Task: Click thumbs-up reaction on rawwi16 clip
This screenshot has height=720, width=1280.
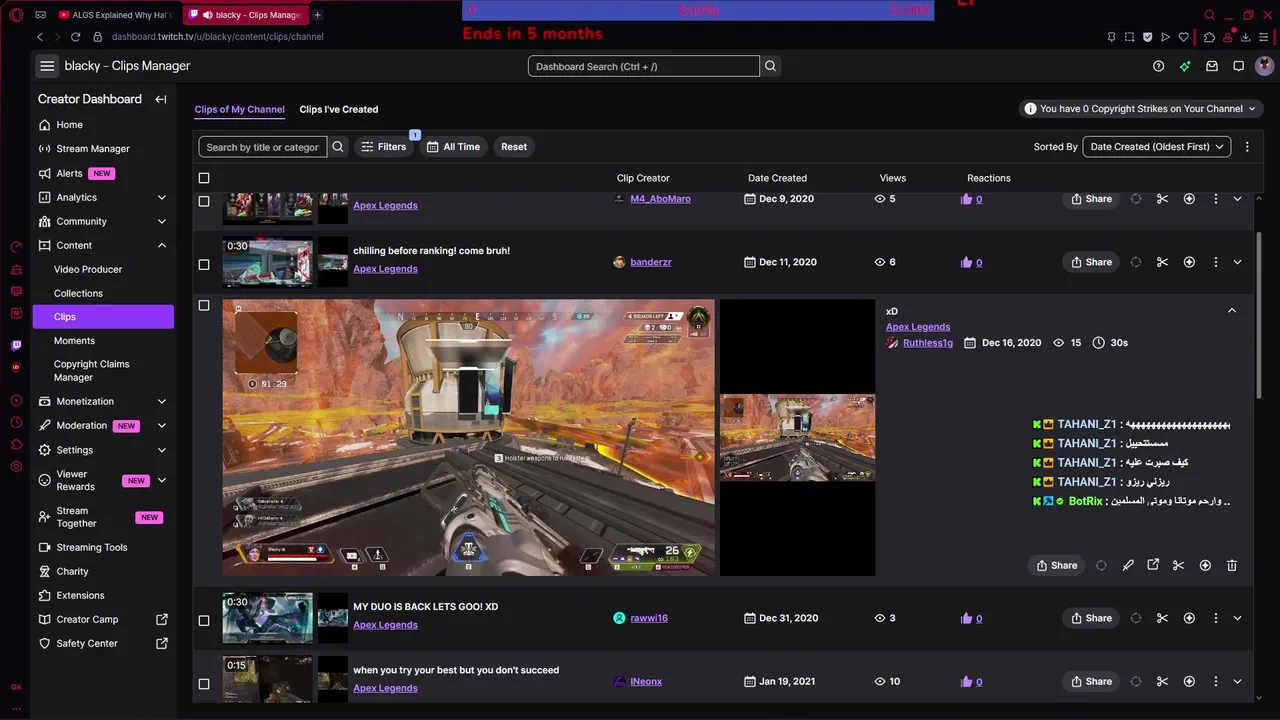Action: click(966, 618)
